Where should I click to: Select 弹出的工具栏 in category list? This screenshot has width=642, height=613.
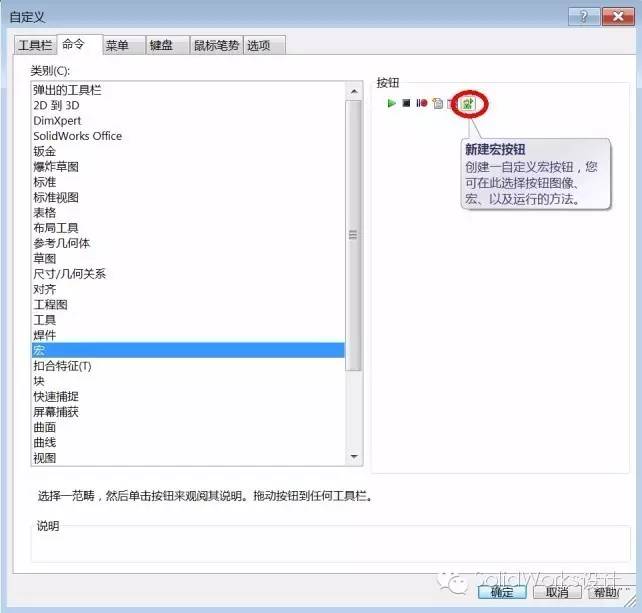coord(188,90)
